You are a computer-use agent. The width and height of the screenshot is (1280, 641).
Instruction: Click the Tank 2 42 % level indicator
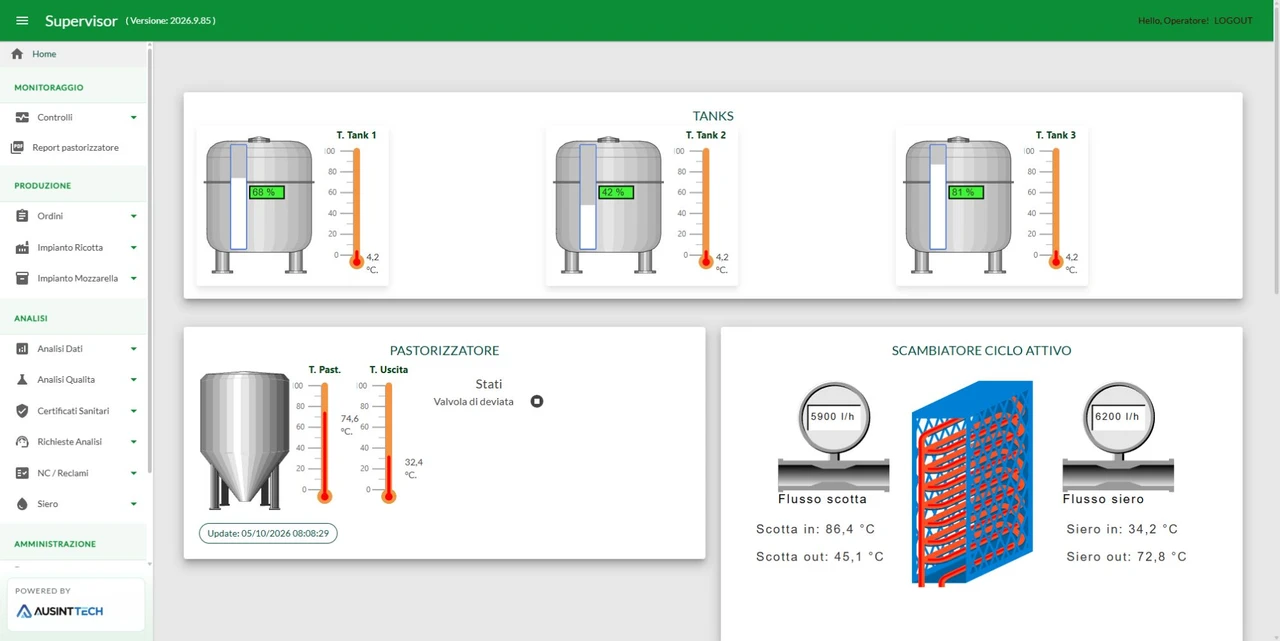coord(616,192)
